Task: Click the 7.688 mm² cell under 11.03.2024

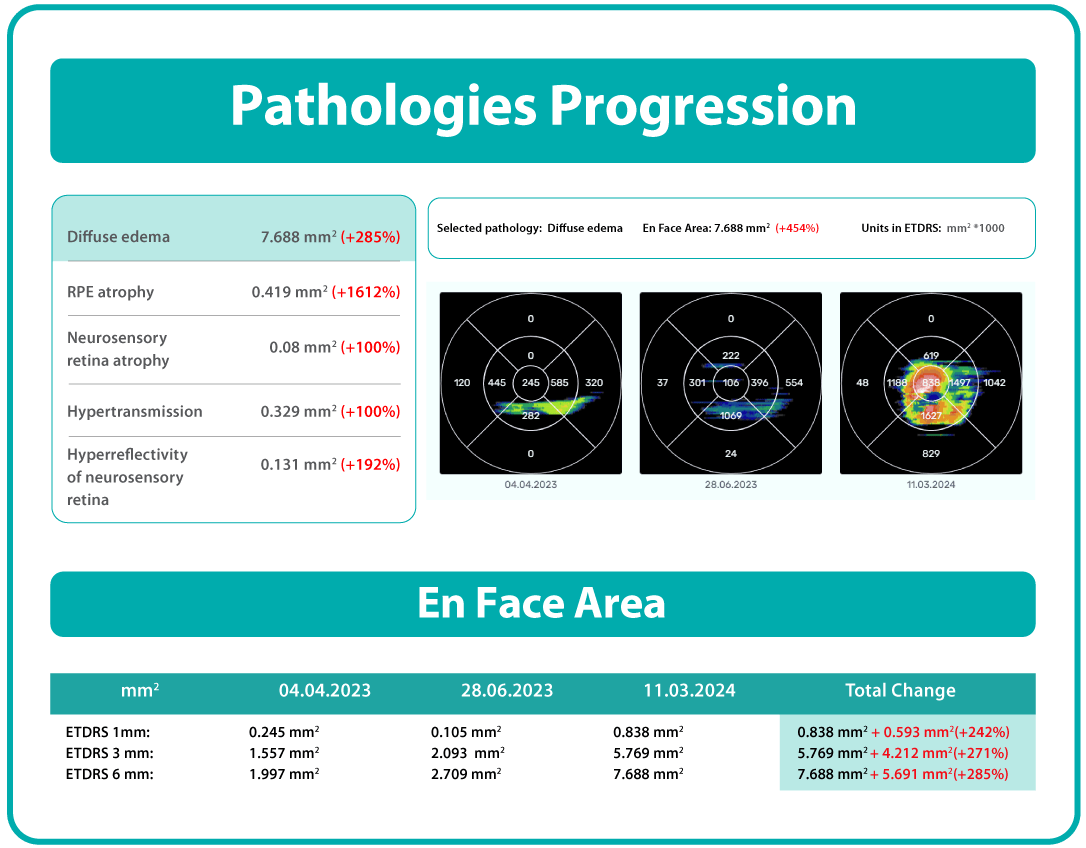Action: (648, 774)
